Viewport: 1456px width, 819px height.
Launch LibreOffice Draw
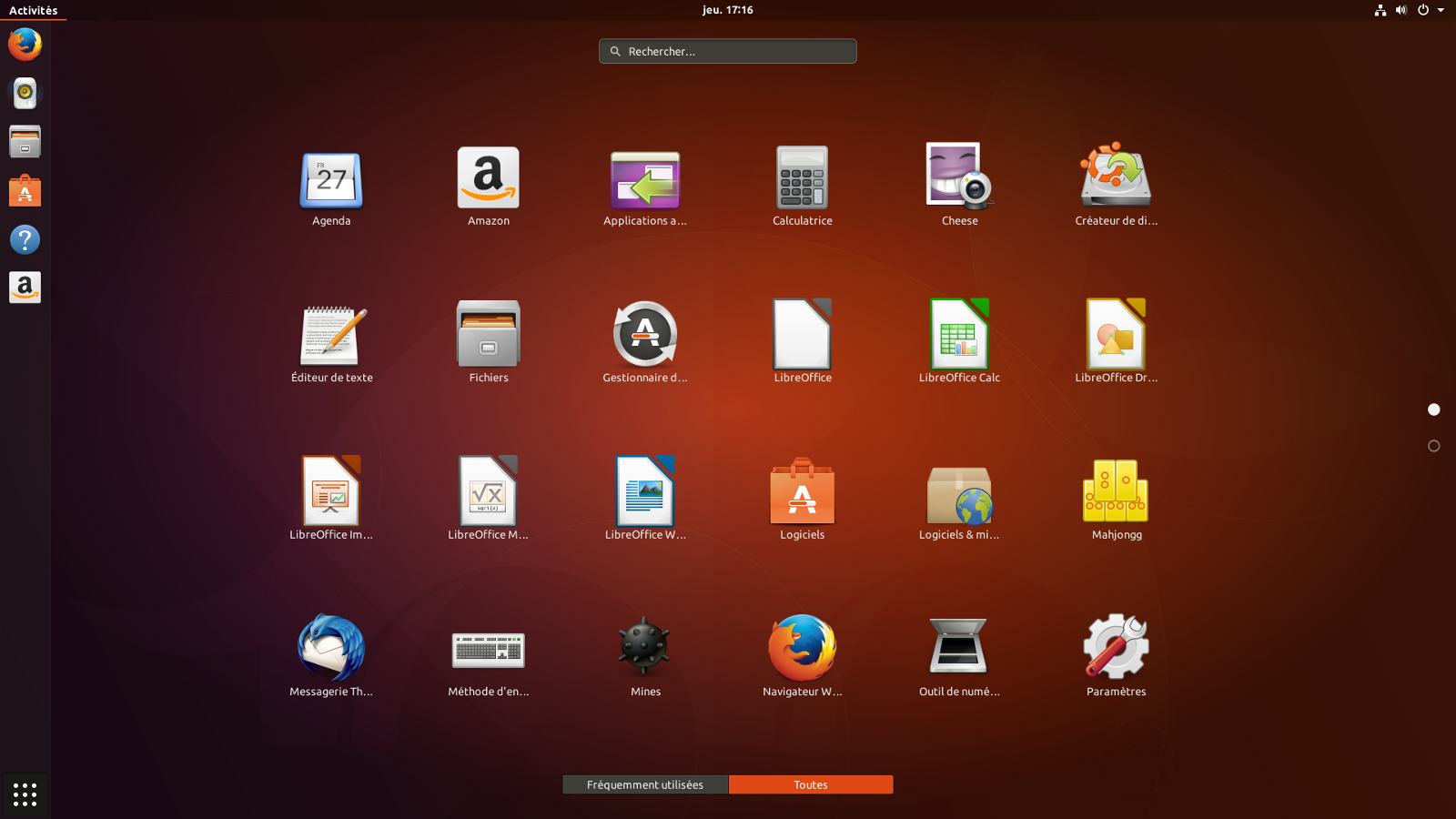1117,334
